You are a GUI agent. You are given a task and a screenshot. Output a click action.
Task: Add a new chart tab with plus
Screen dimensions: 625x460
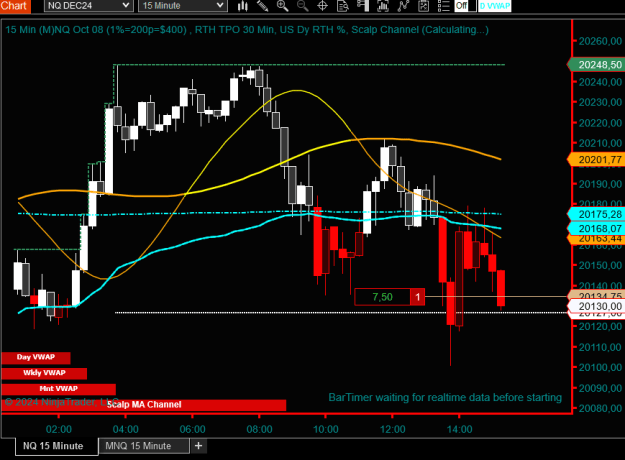pyautogui.click(x=199, y=446)
